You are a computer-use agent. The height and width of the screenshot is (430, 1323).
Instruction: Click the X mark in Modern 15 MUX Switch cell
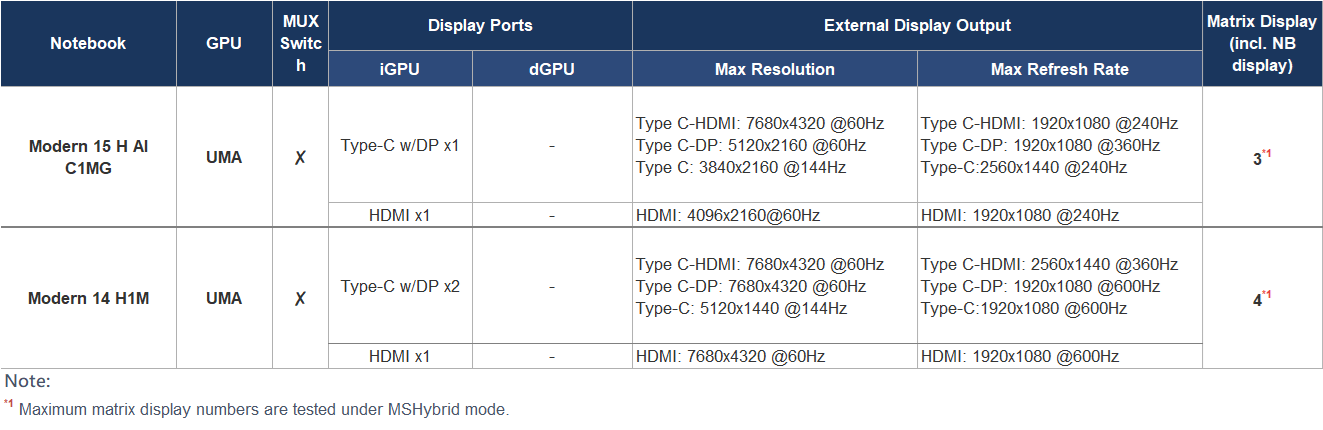click(300, 158)
